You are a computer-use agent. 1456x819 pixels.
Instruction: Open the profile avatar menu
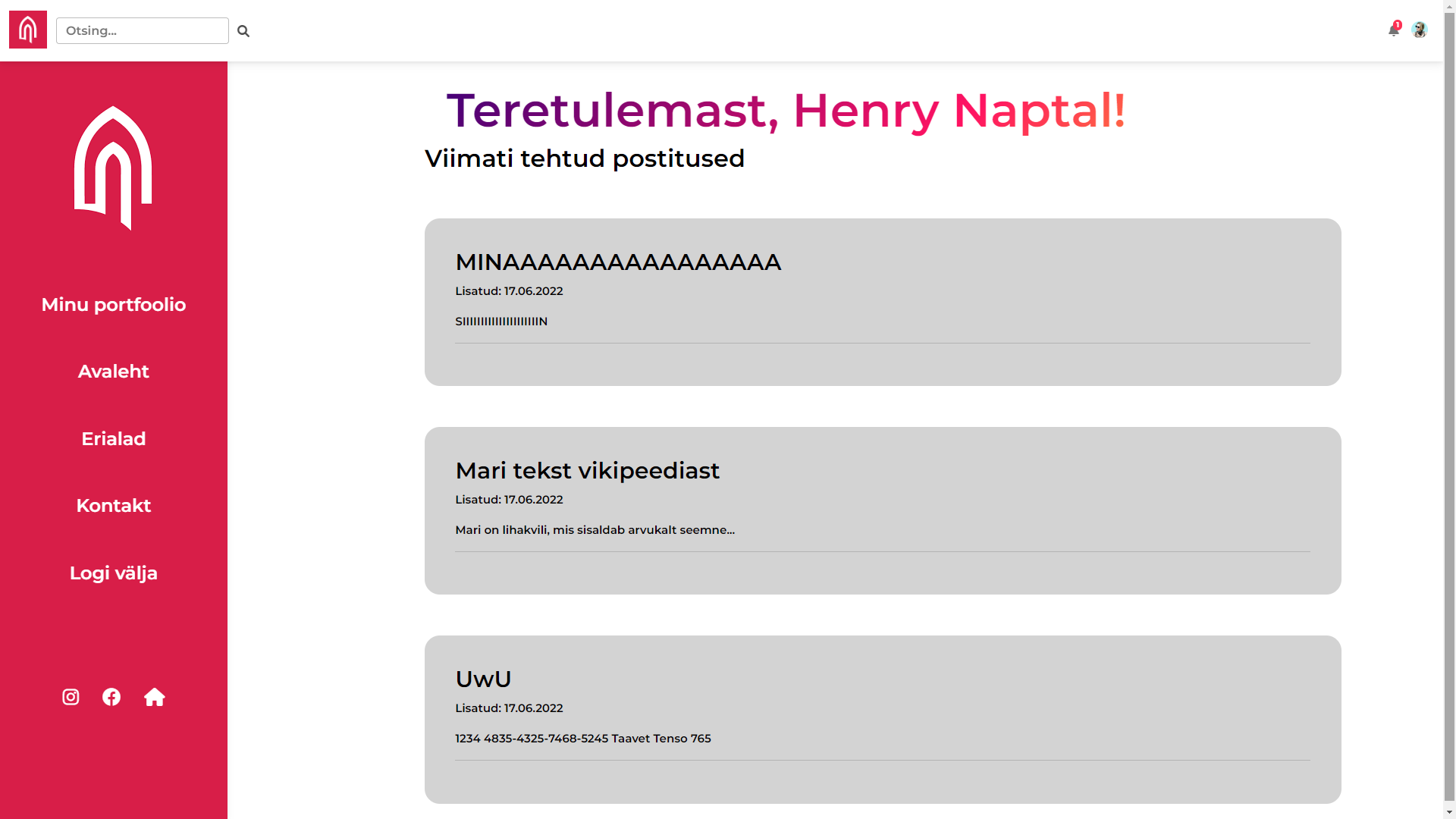coord(1420,30)
